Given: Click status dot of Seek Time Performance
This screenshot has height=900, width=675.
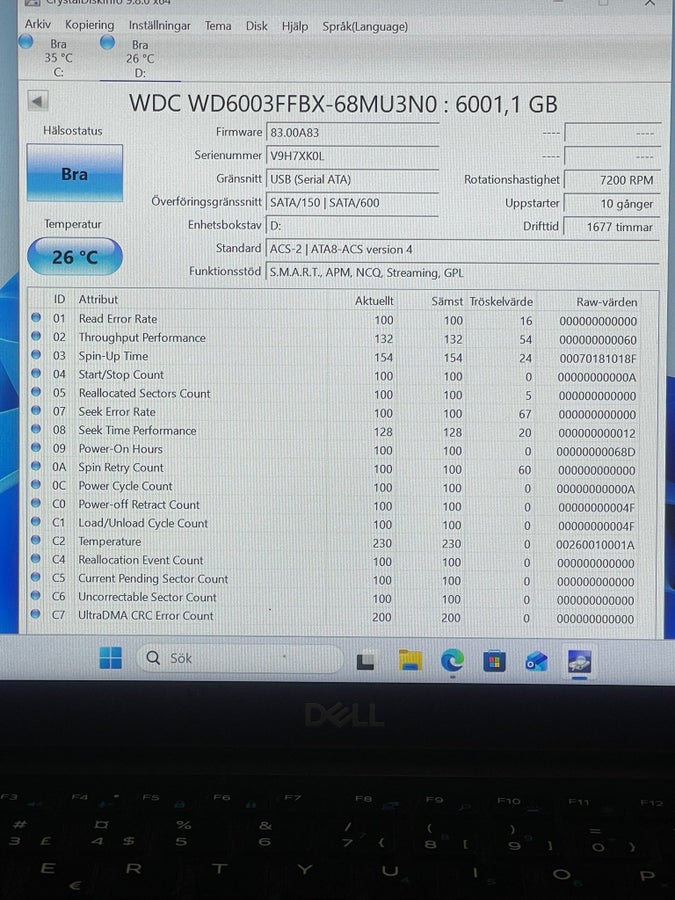Looking at the screenshot, I should point(36,428).
